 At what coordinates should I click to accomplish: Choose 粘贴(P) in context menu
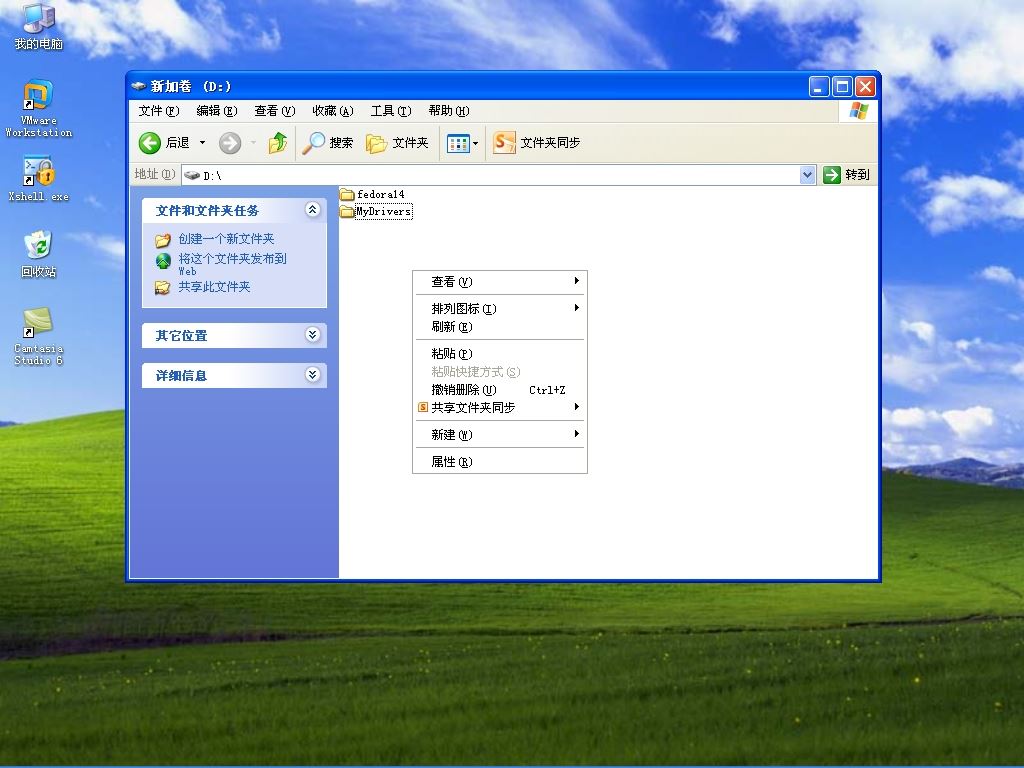500,353
